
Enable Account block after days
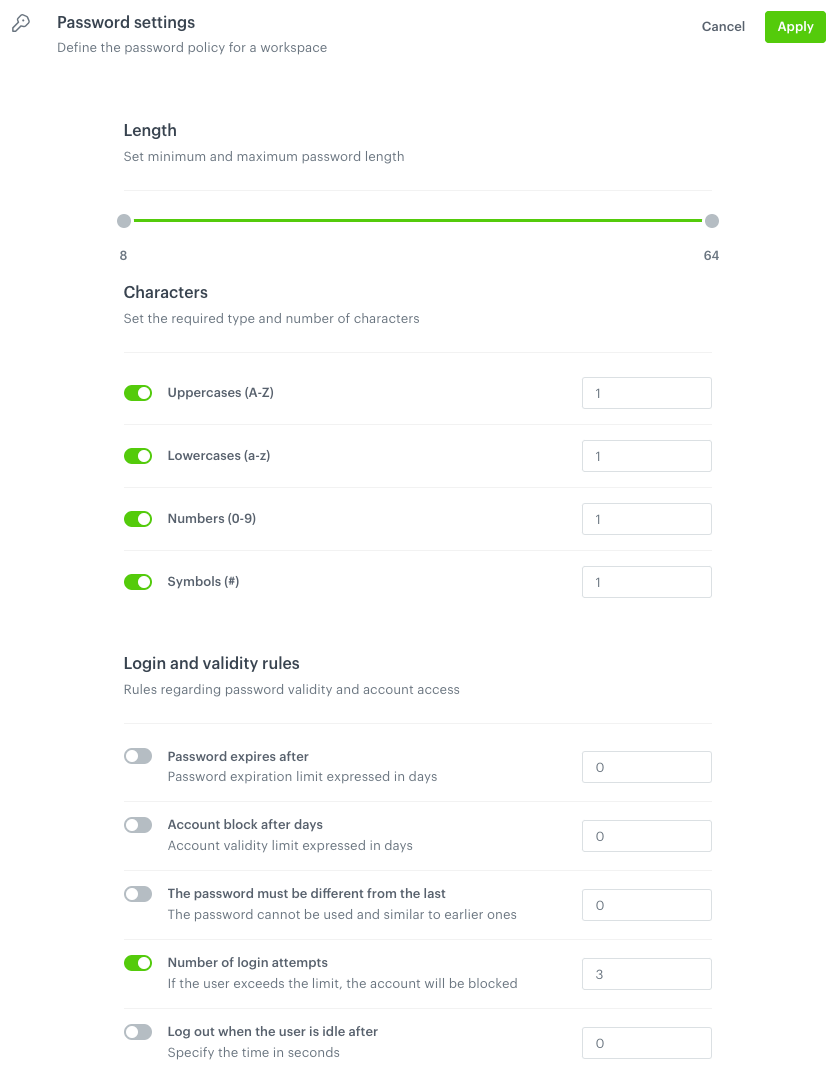(138, 824)
